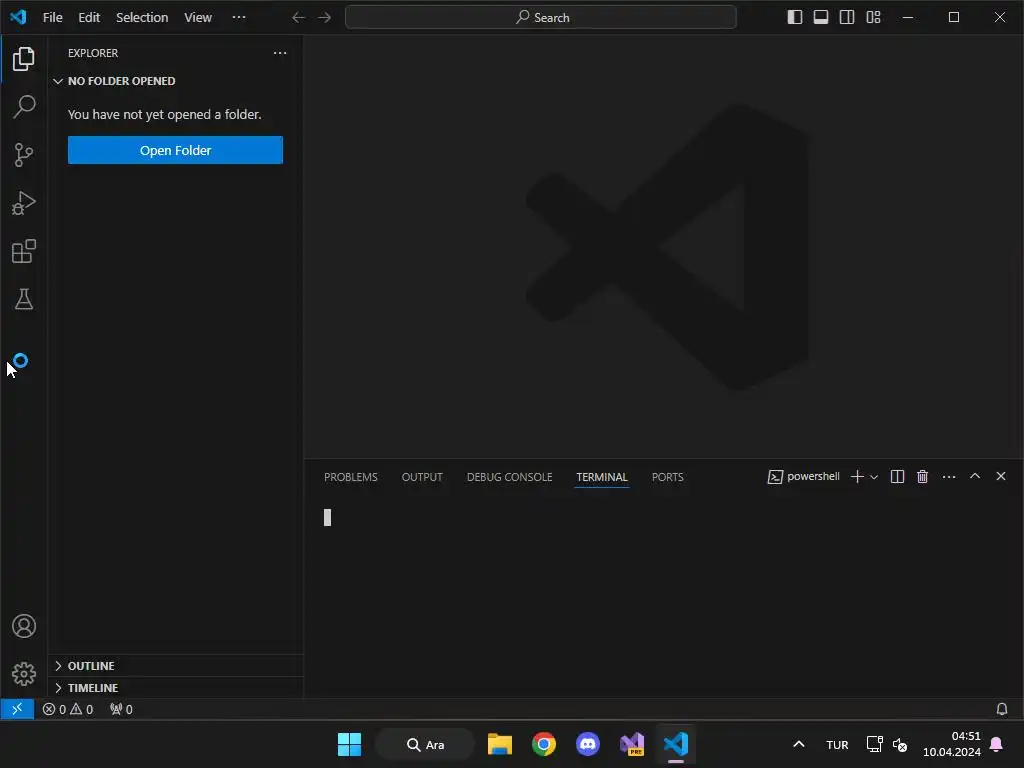
Task: Click the muted volume tray icon
Action: pos(900,744)
